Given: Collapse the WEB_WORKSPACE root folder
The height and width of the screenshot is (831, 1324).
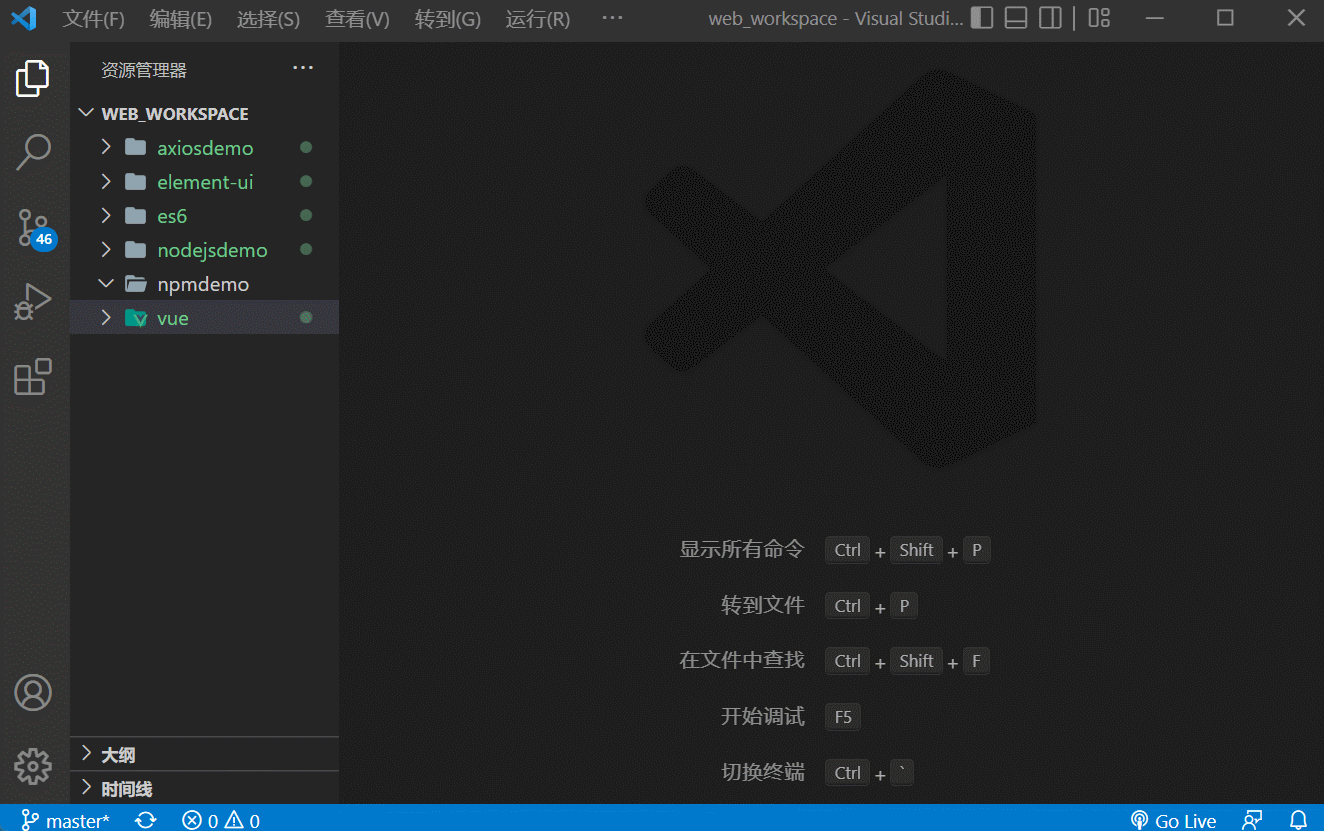Looking at the screenshot, I should tap(85, 114).
